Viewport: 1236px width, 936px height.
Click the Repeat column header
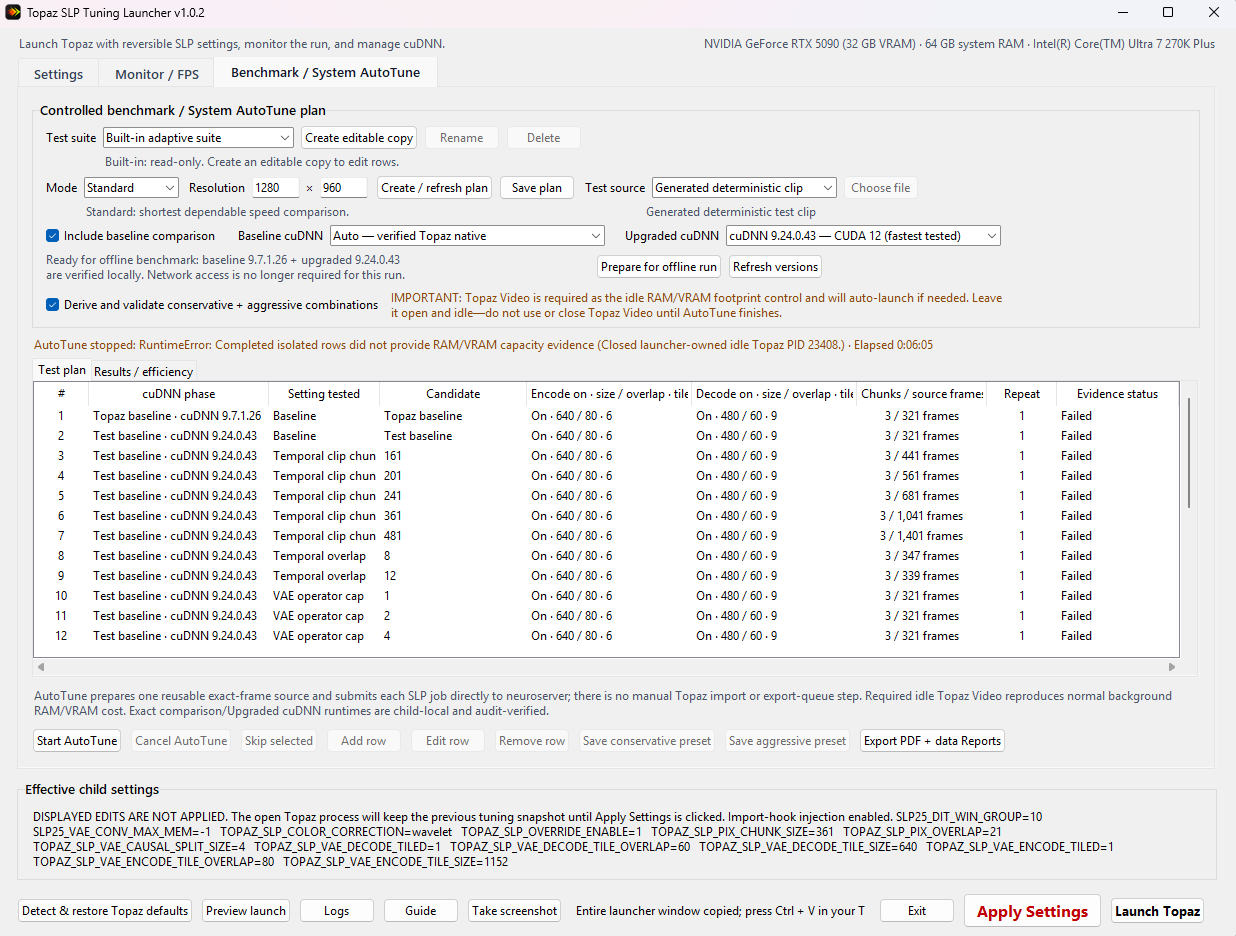pyautogui.click(x=1022, y=394)
